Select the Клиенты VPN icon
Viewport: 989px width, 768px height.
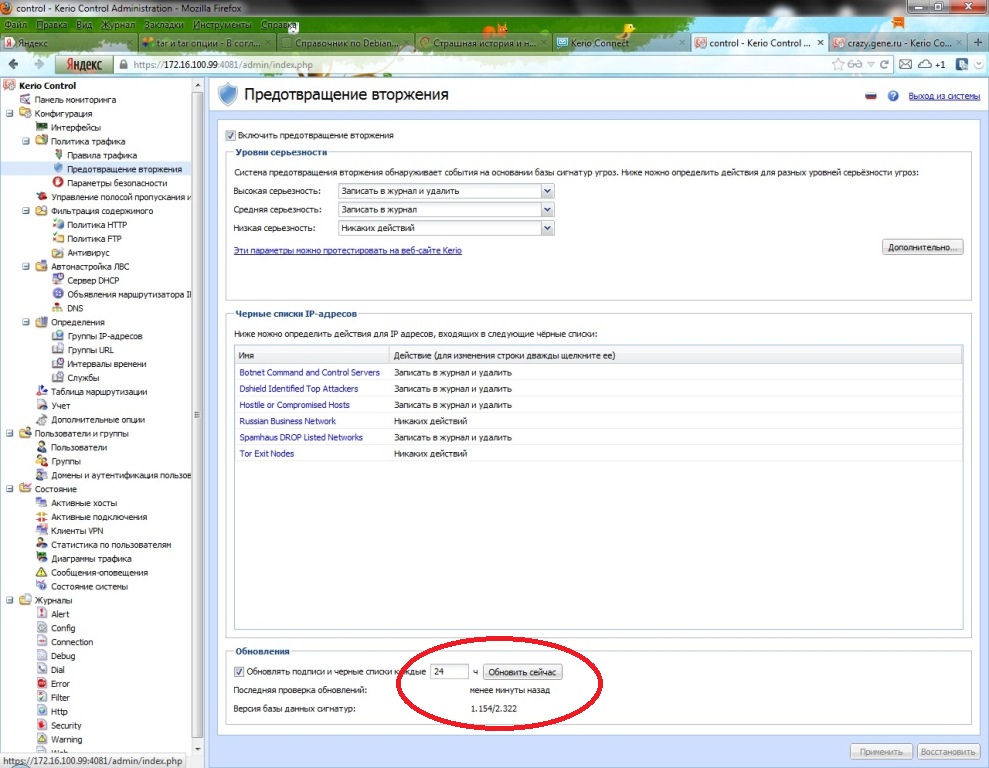(x=41, y=531)
